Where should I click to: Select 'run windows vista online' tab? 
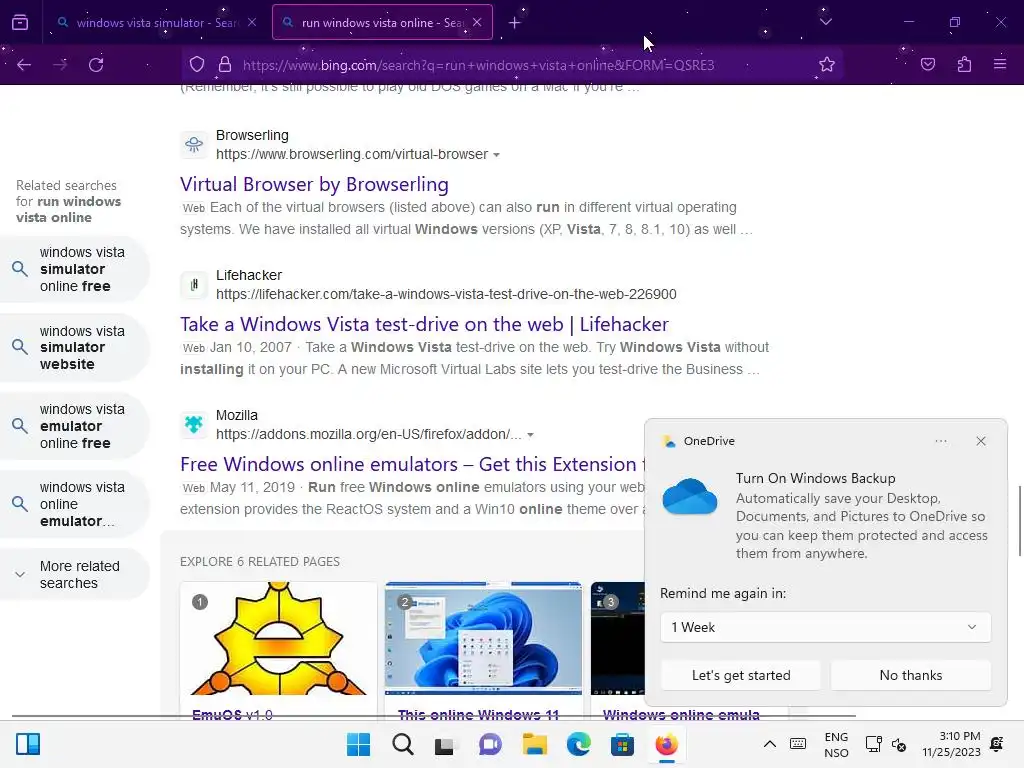tap(383, 22)
